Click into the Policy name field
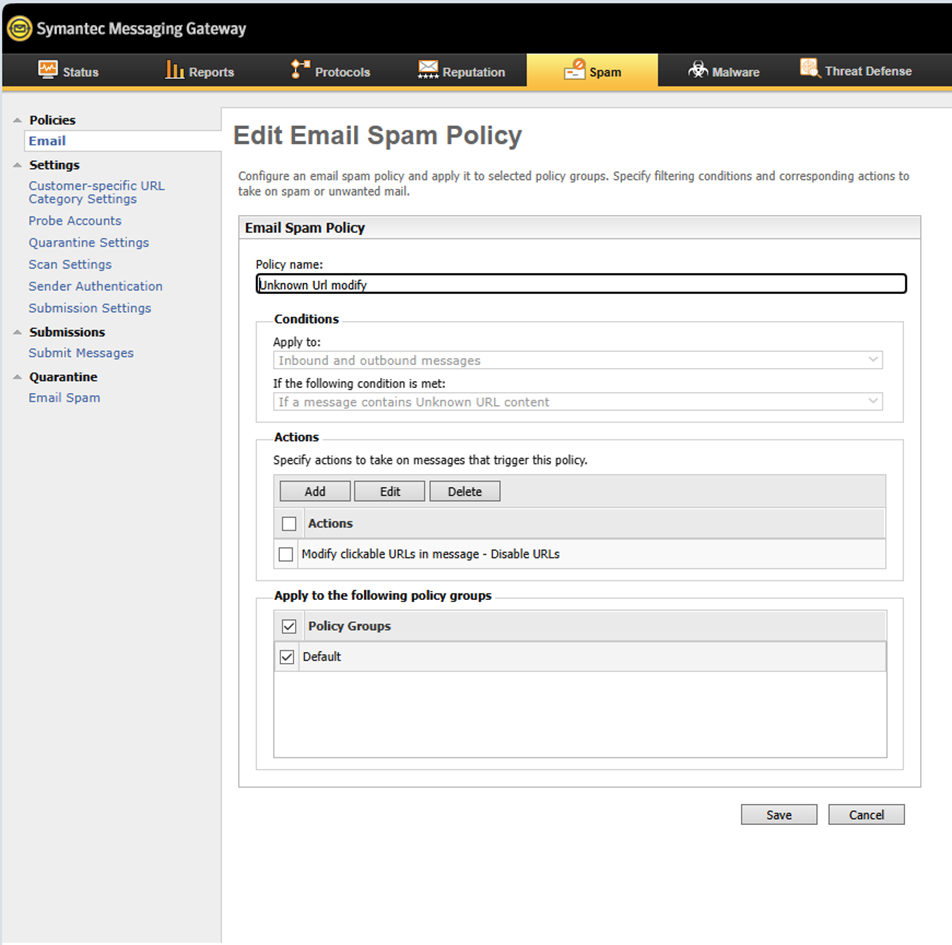Viewport: 952px width, 945px height. click(x=581, y=284)
